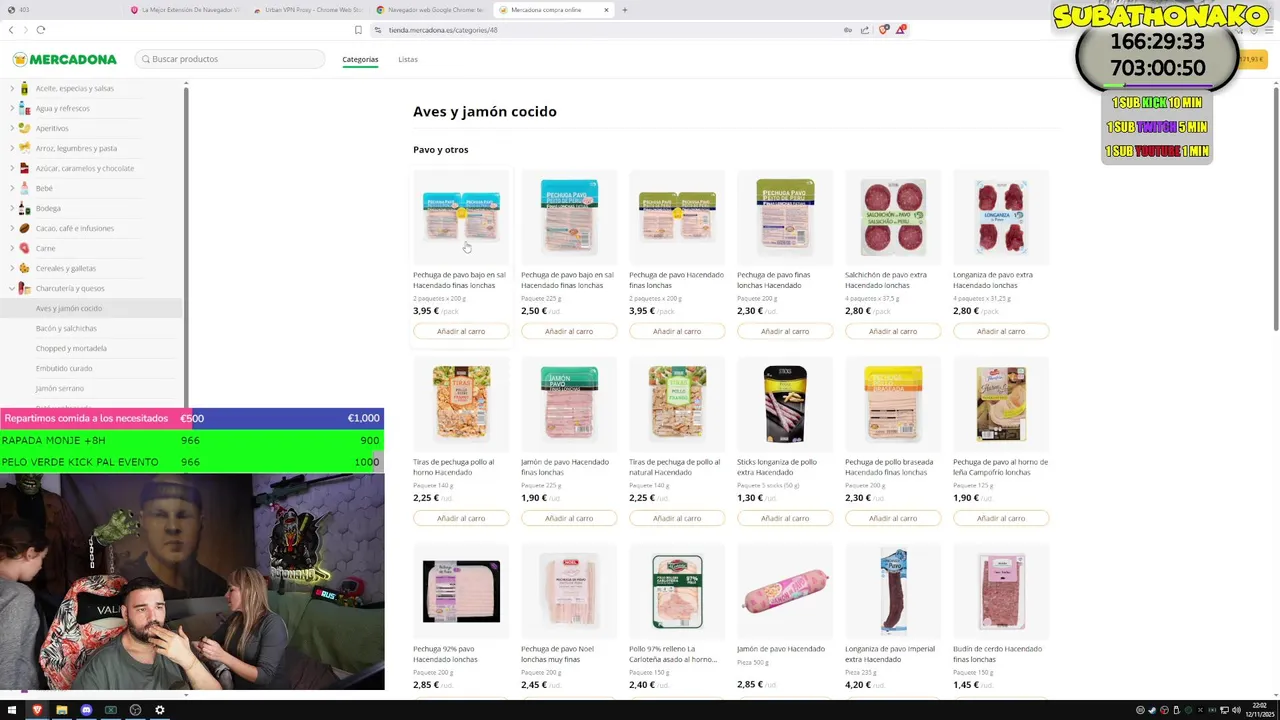Click the page vertical scrollbar
This screenshot has width=1280, height=720.
(x=1275, y=210)
